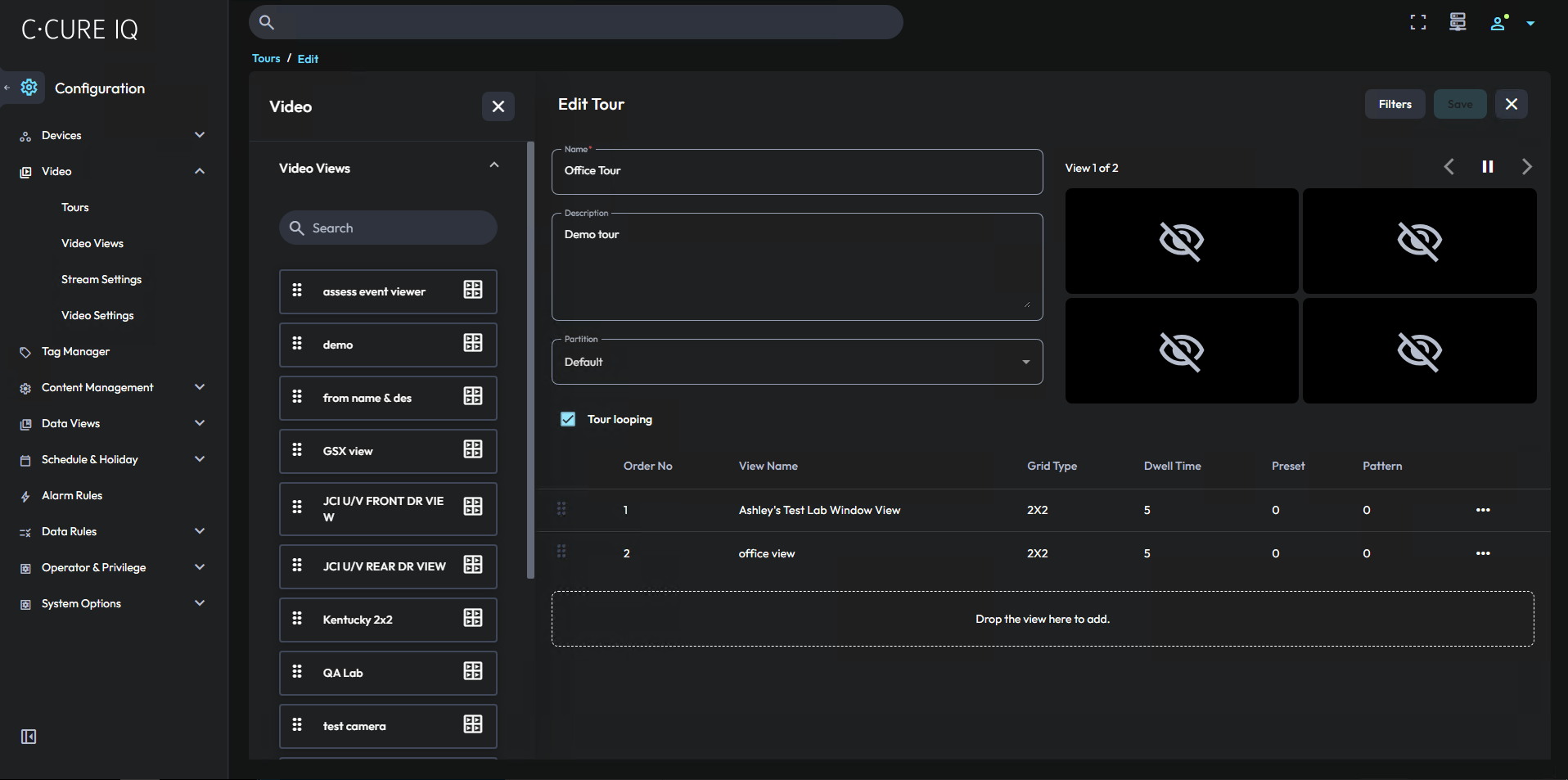Open the user account icon top right
Screen dimensions: 1568x780
click(1498, 23)
